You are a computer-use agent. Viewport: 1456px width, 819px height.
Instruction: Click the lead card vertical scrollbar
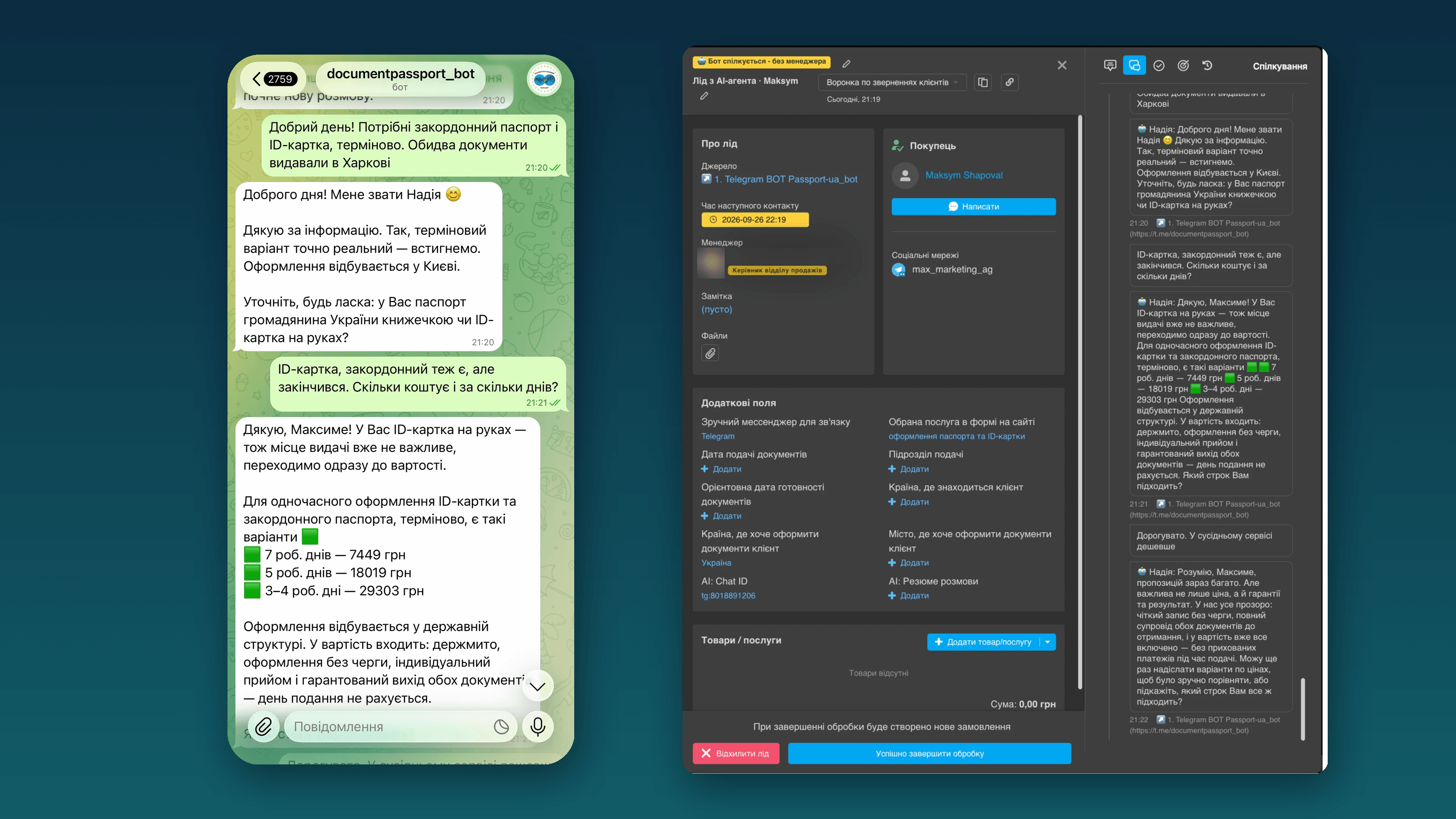coord(1080,401)
